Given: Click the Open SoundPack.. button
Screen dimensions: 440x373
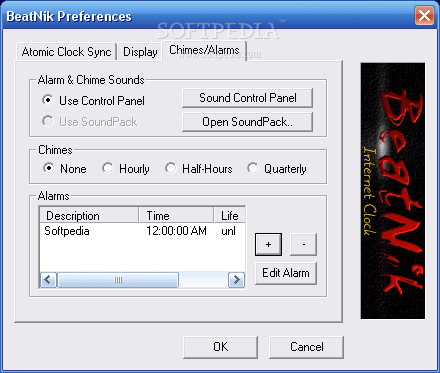Looking at the screenshot, I should tap(247, 122).
